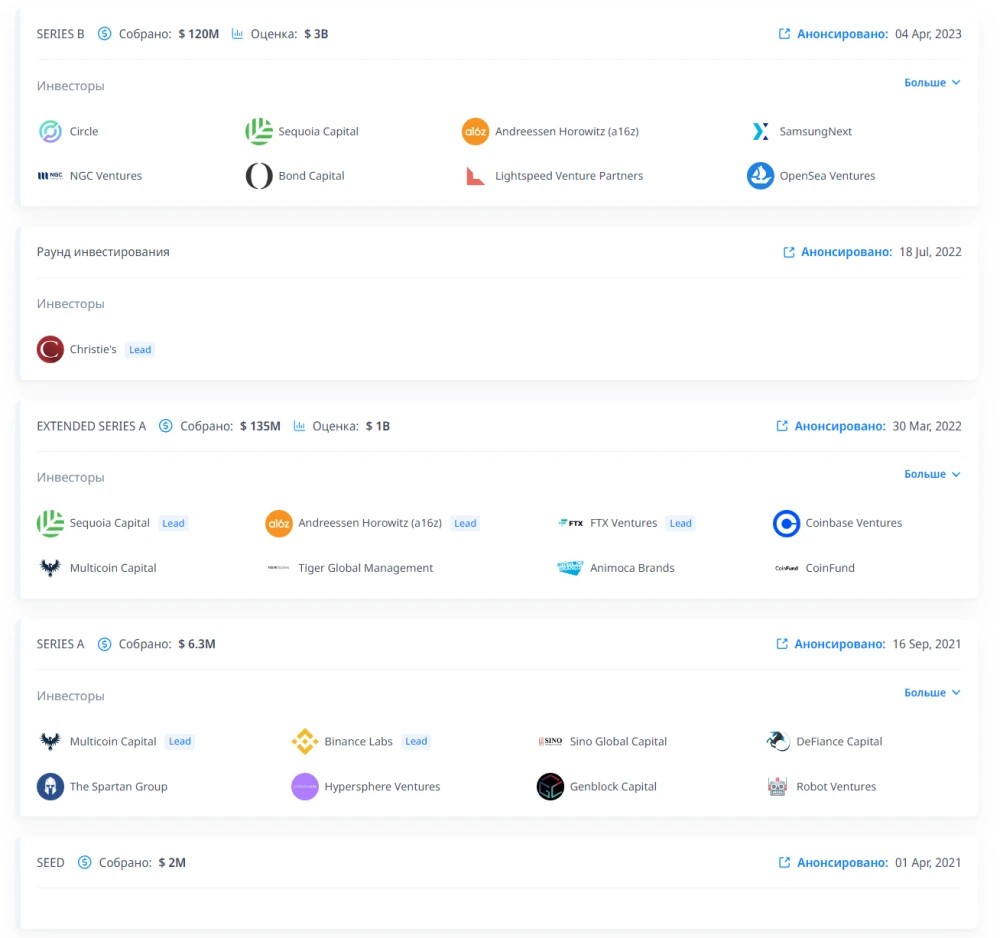1000x938 pixels.
Task: Click Sequoia Capital logo in Extended Series A
Action: (50, 524)
